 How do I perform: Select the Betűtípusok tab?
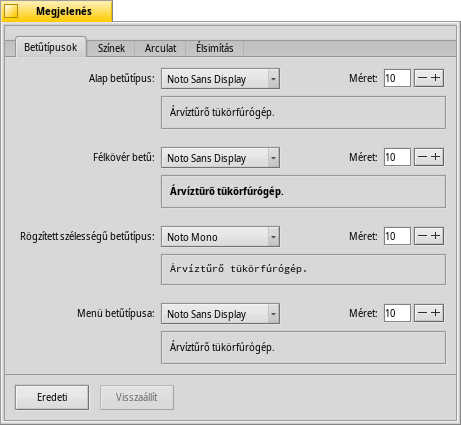(x=51, y=47)
